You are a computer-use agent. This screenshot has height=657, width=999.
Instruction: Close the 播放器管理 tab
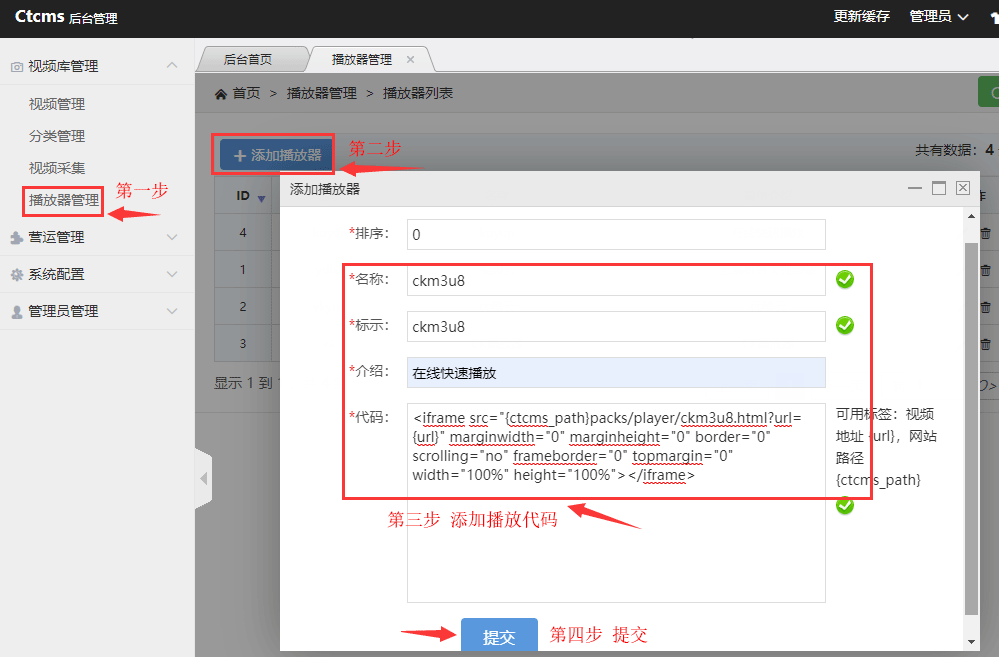pos(410,60)
